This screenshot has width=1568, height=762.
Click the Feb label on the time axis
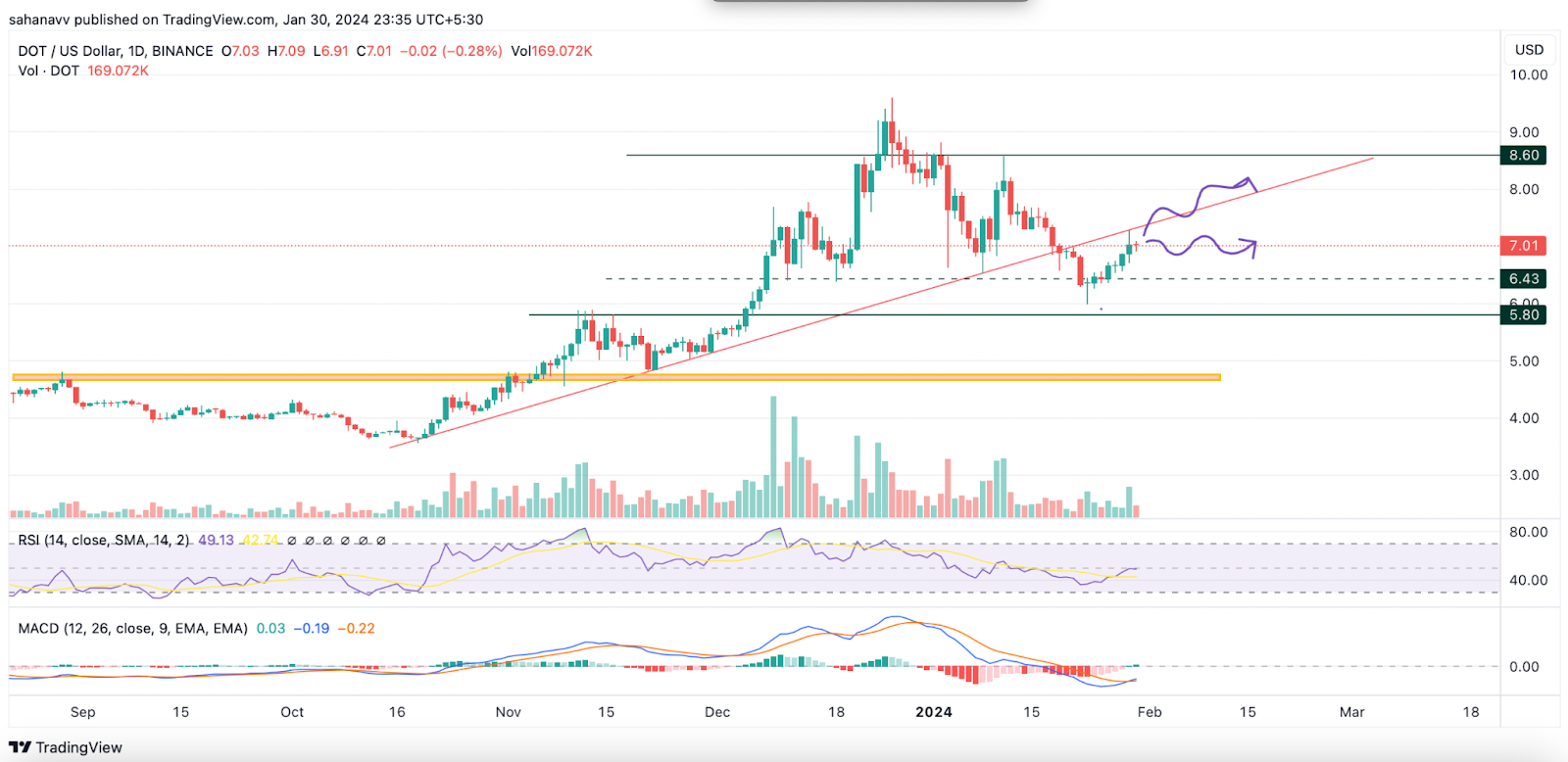coord(1150,712)
